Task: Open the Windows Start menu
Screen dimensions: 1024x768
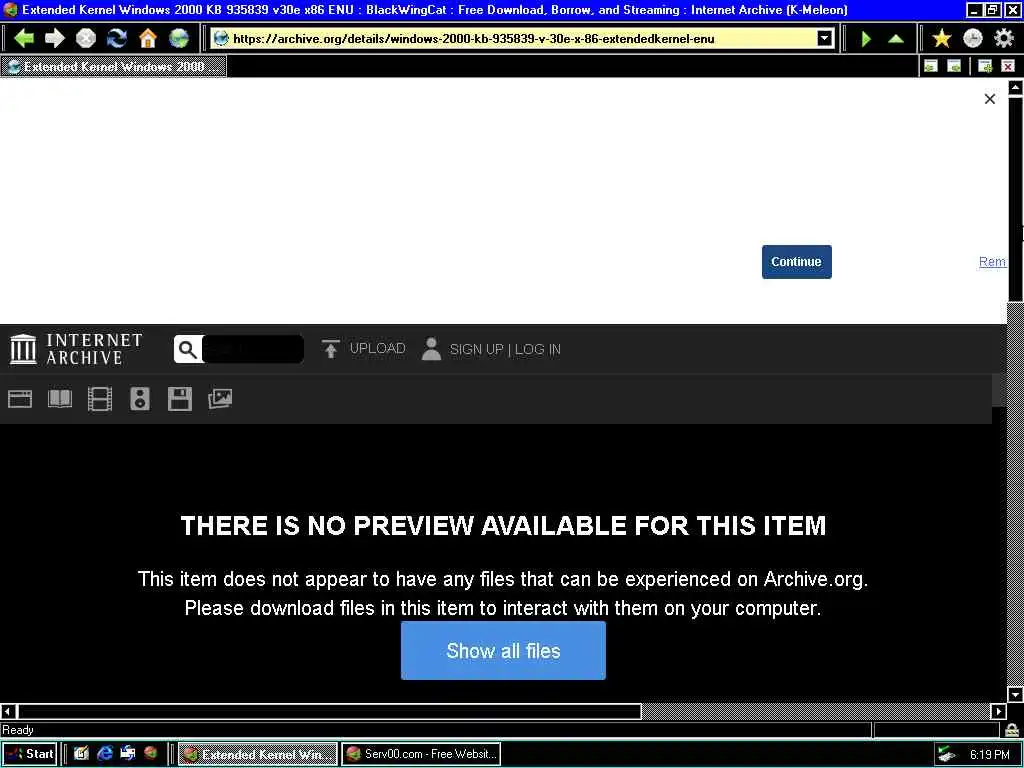Action: 29,754
